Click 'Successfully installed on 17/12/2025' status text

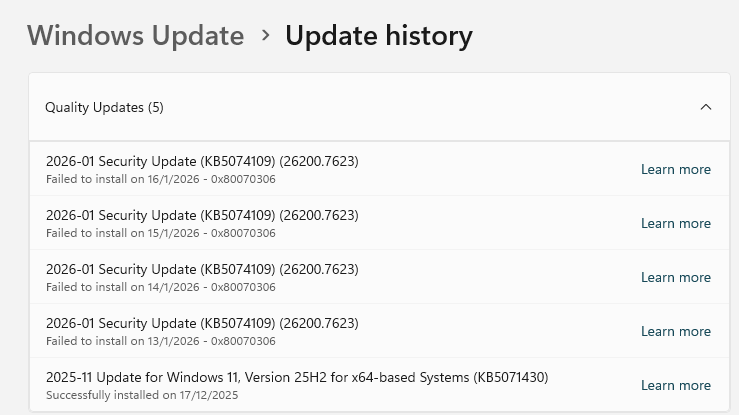click(142, 395)
